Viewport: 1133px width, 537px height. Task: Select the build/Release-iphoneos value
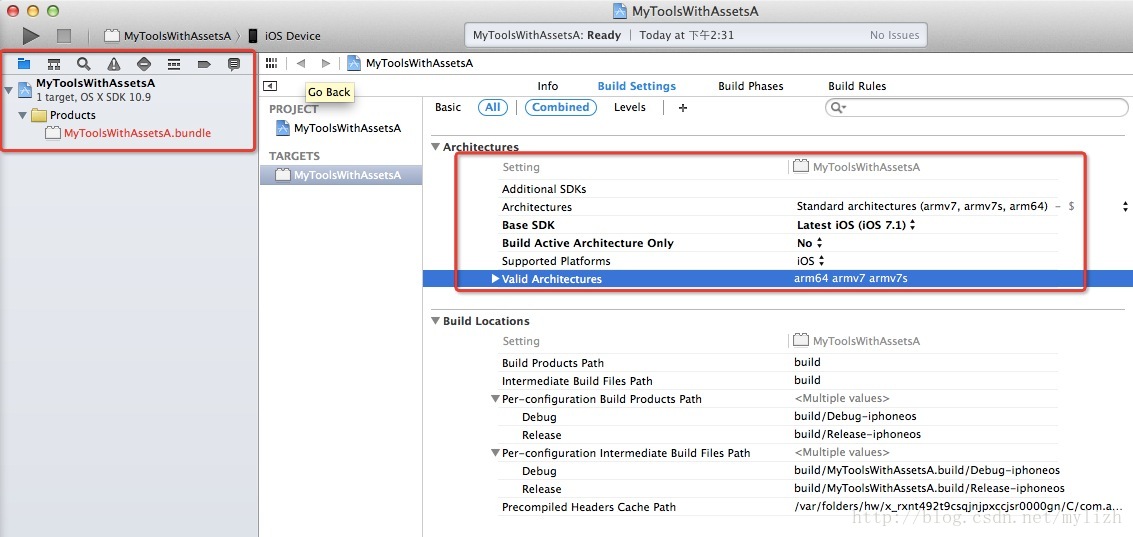coord(858,434)
